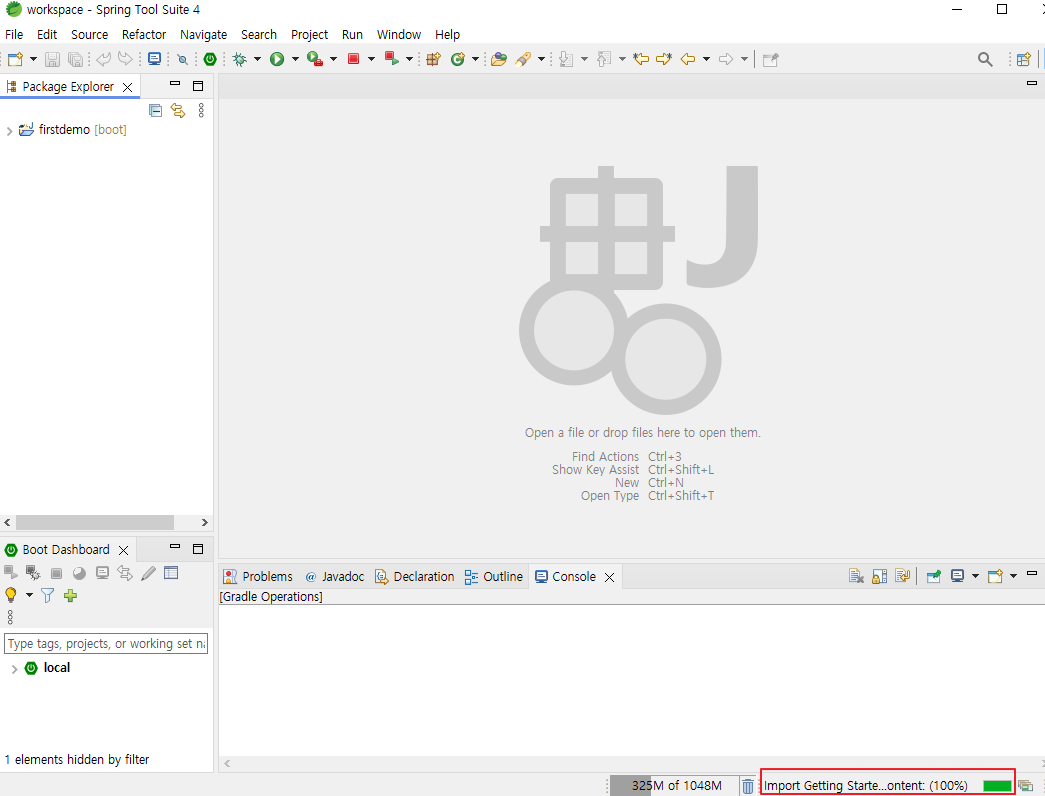The image size is (1045, 796).
Task: Click the Save All icon
Action: (x=75, y=59)
